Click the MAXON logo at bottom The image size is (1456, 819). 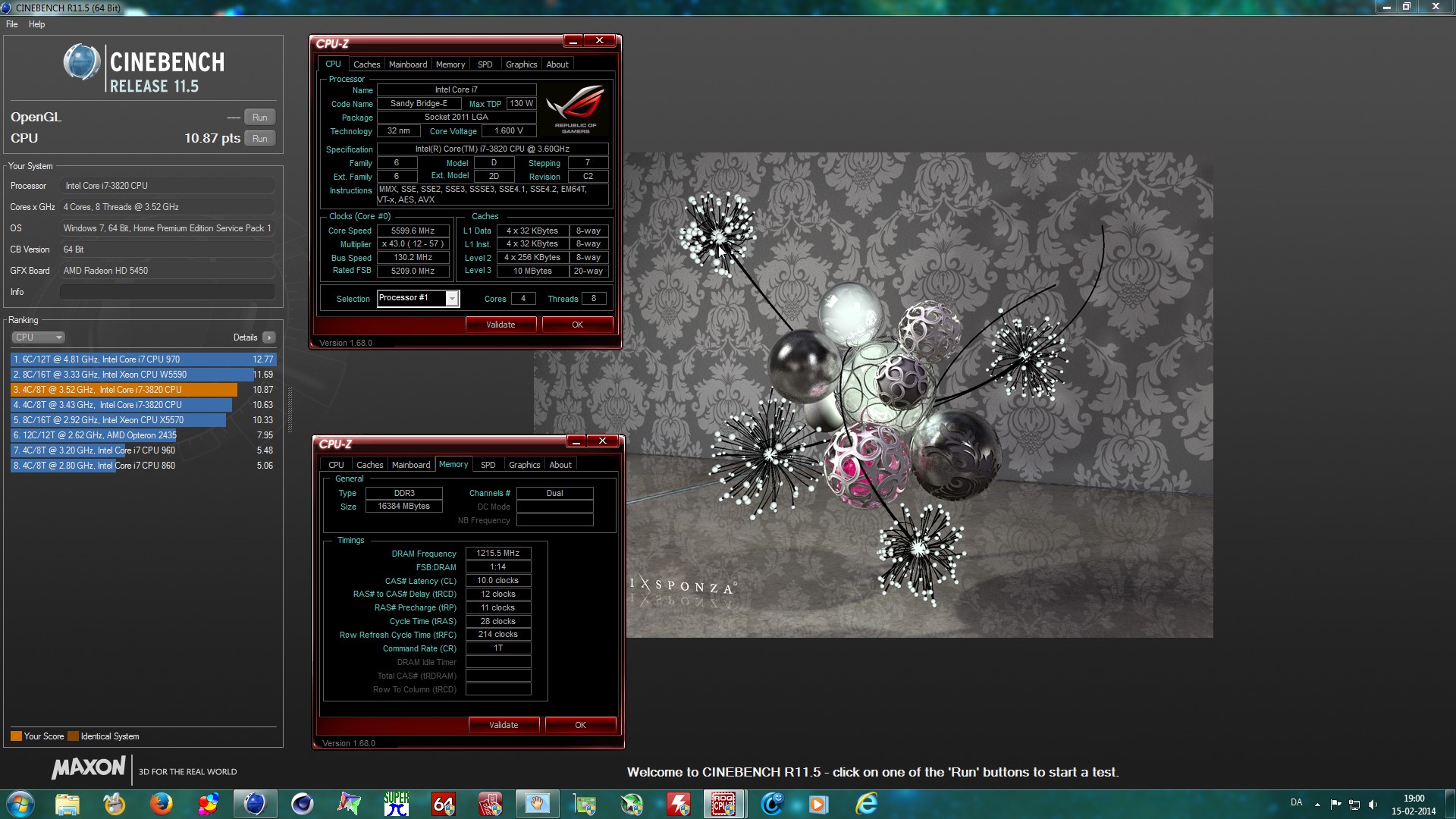pos(89,768)
